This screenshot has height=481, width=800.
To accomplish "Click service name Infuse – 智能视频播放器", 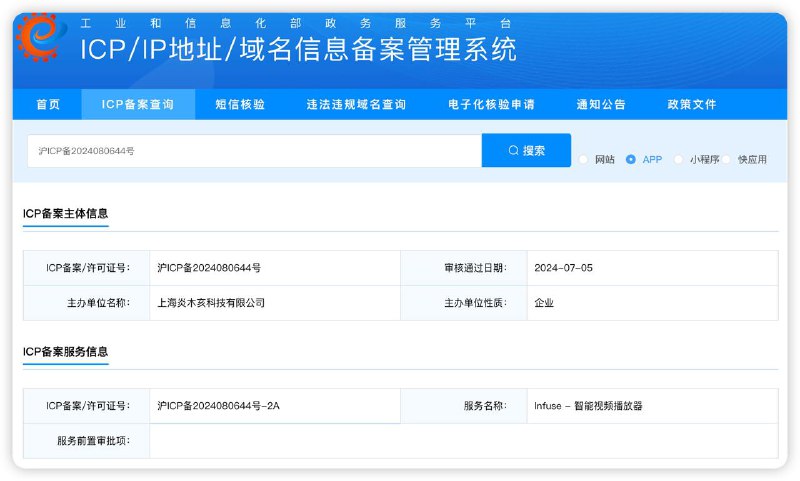I will (588, 406).
